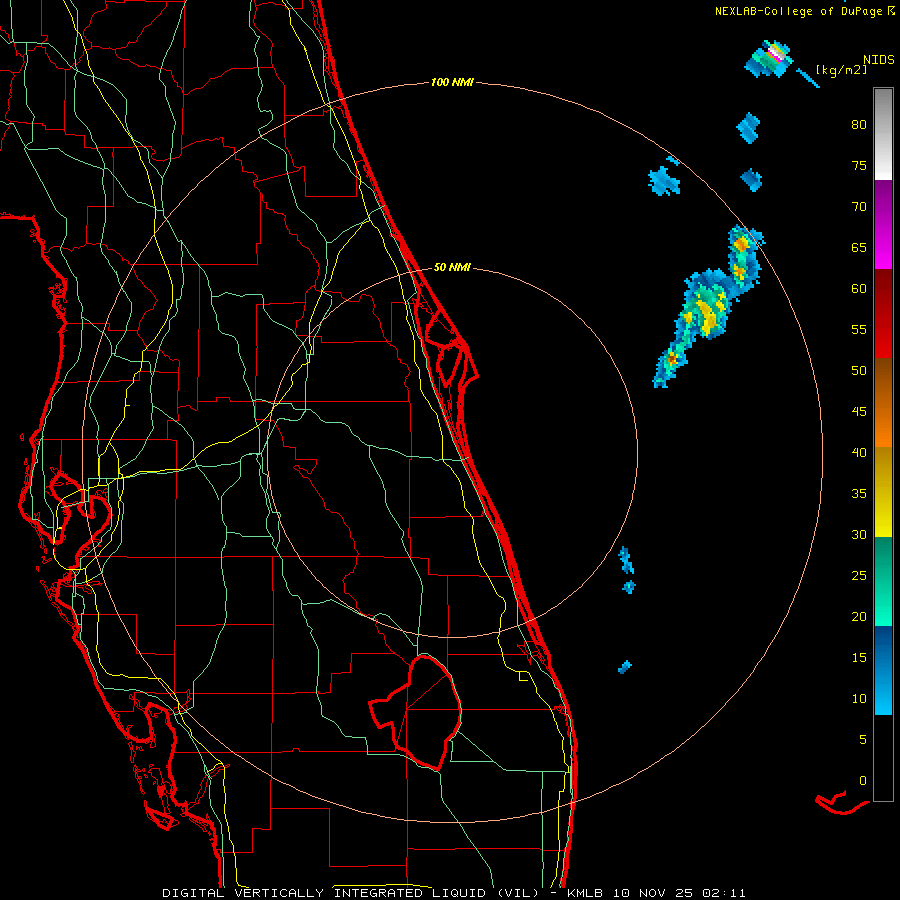
Task: Click the red segment of the color bar
Action: (883, 314)
